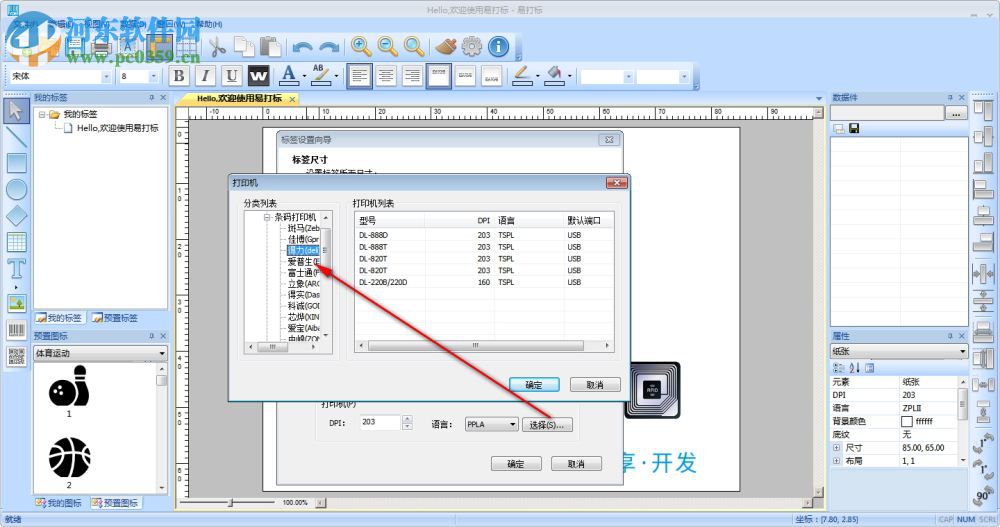Switch to the Preset Icons tab
Viewport: 1000px width, 527px height.
point(115,503)
